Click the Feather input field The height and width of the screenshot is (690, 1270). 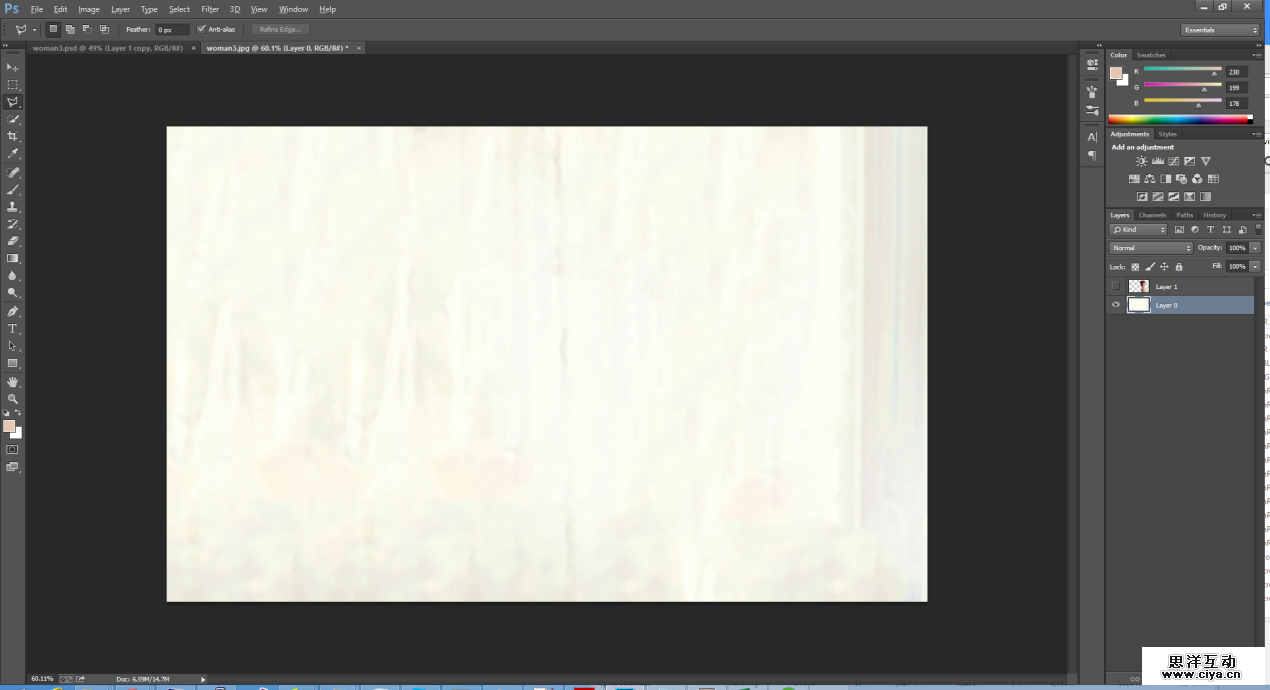[171, 30]
